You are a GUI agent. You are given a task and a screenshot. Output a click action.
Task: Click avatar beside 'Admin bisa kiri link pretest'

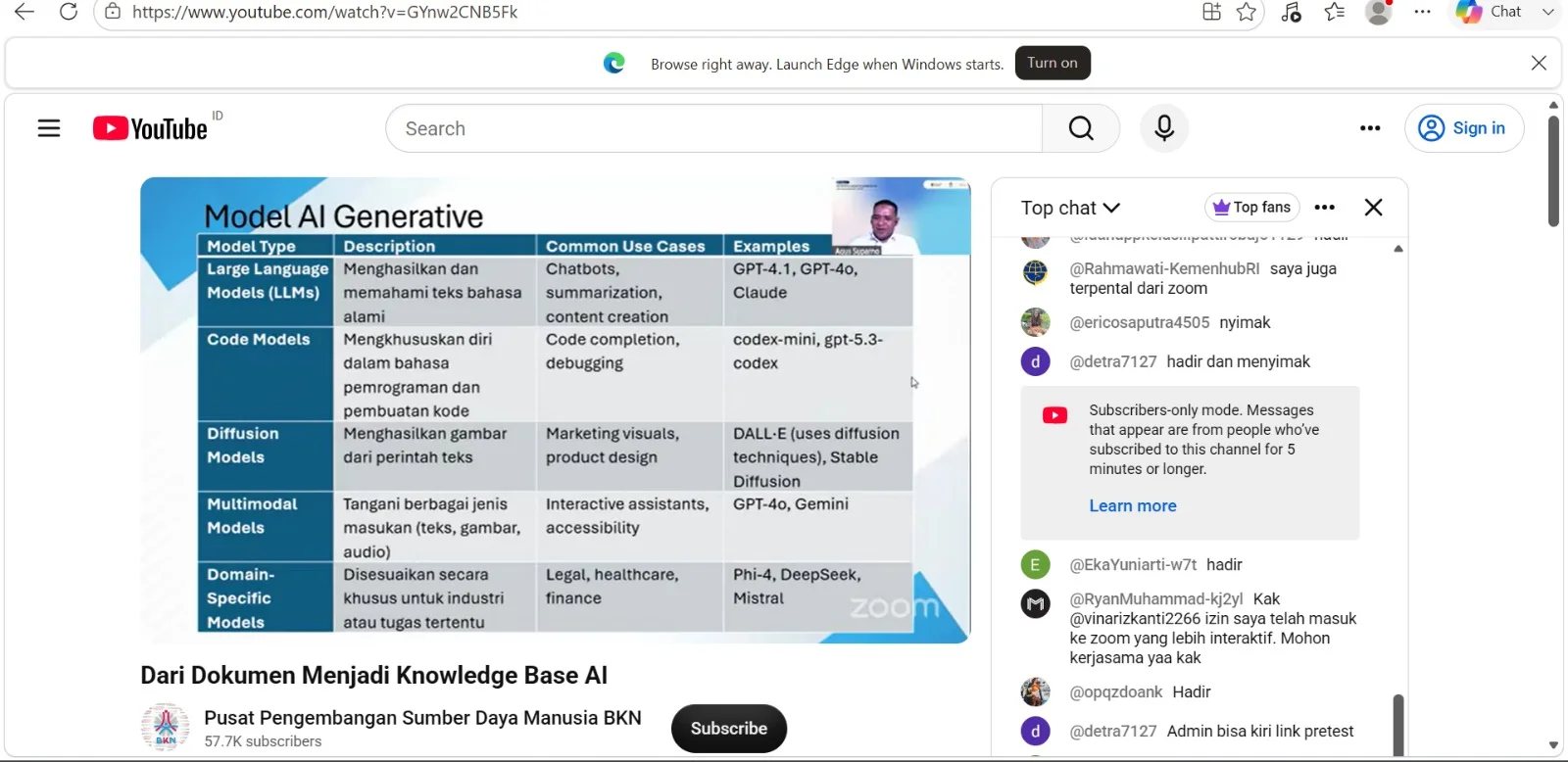tap(1035, 731)
